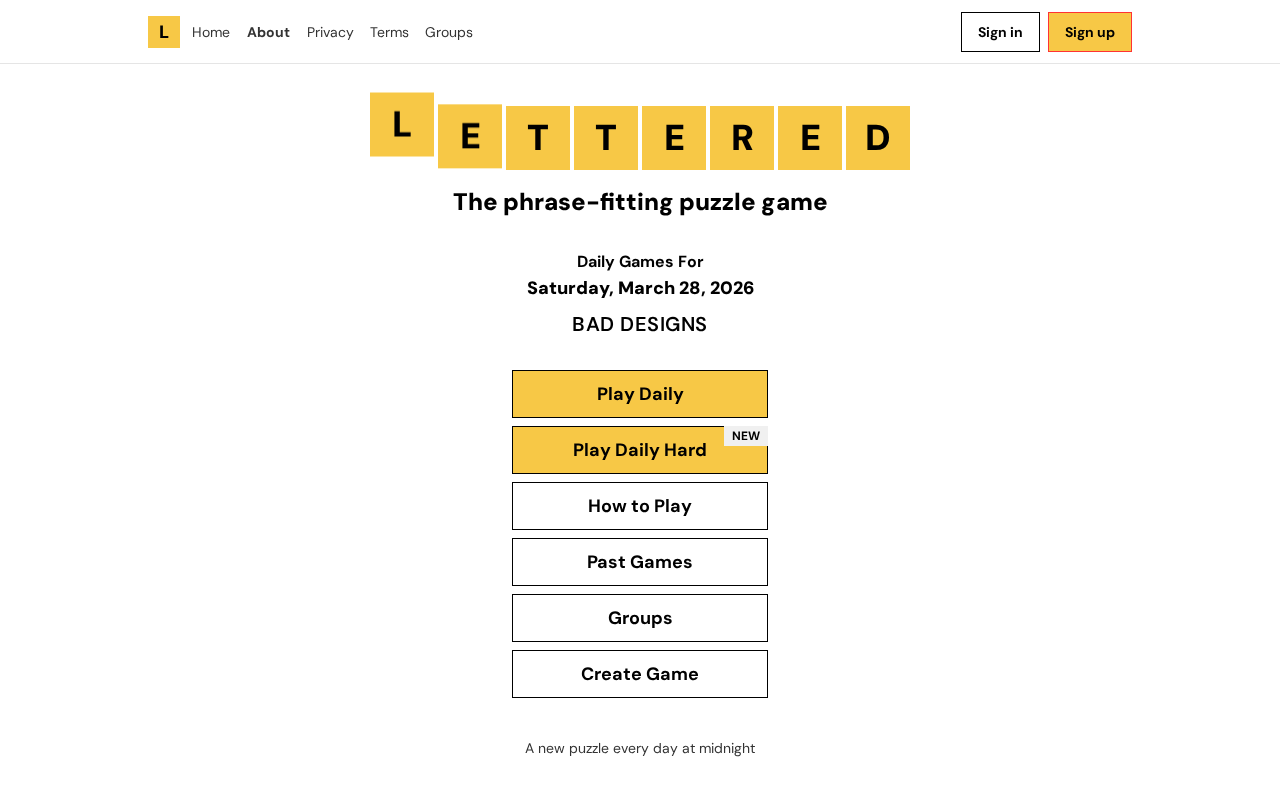Click the D tile in the title
This screenshot has height=800, width=1280.
(878, 138)
